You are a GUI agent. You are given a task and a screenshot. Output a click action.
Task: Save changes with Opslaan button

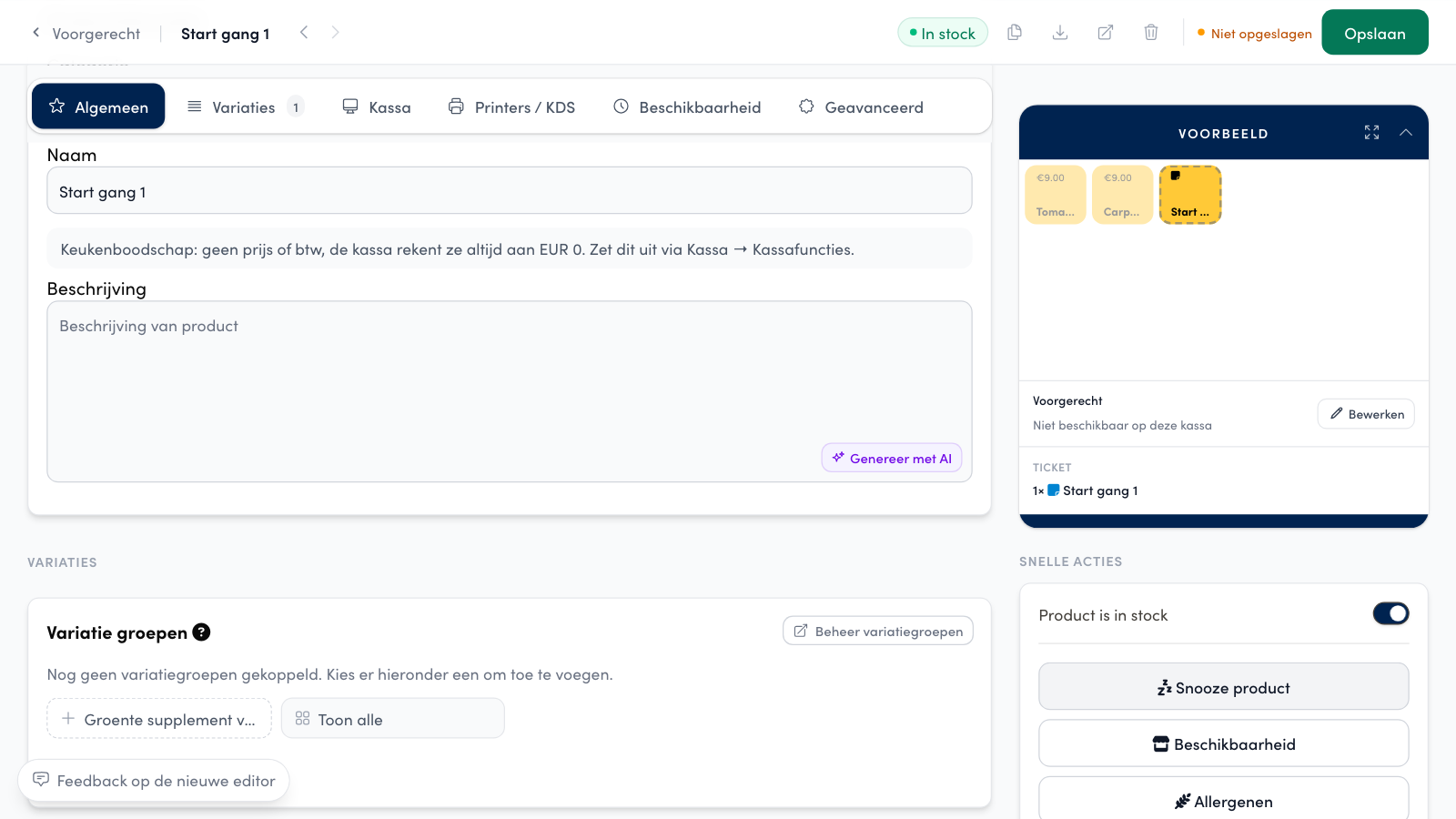tap(1375, 33)
